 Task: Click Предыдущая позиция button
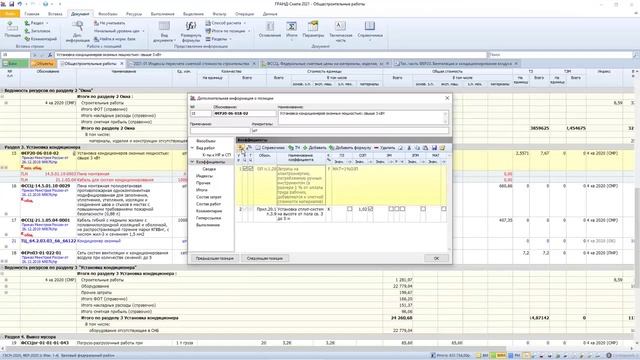(x=215, y=258)
